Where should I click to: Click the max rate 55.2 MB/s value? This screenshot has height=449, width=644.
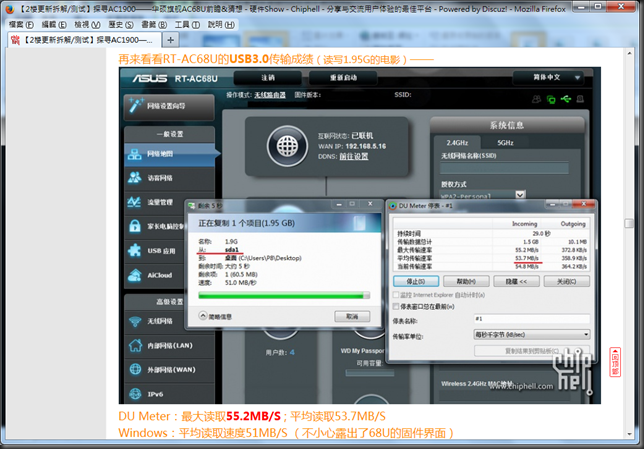coord(527,250)
